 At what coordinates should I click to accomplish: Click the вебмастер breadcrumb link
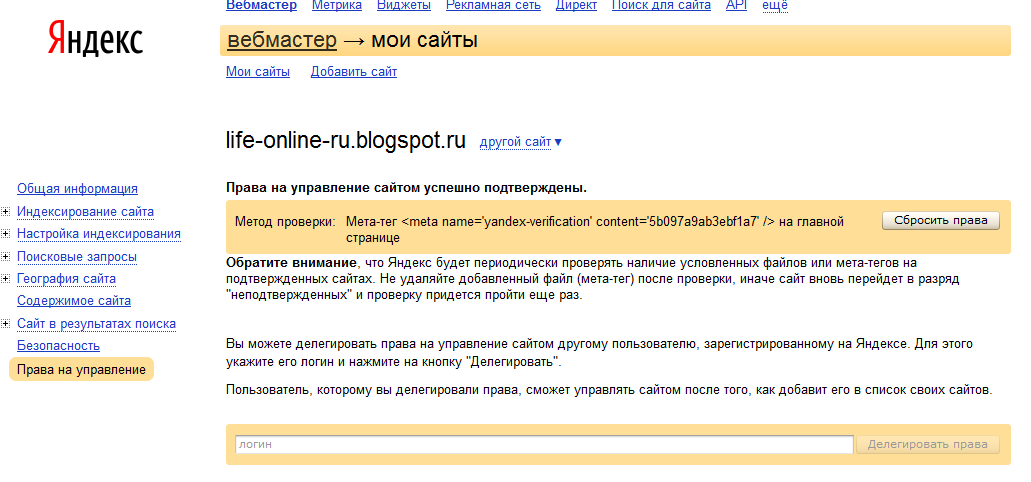(281, 40)
